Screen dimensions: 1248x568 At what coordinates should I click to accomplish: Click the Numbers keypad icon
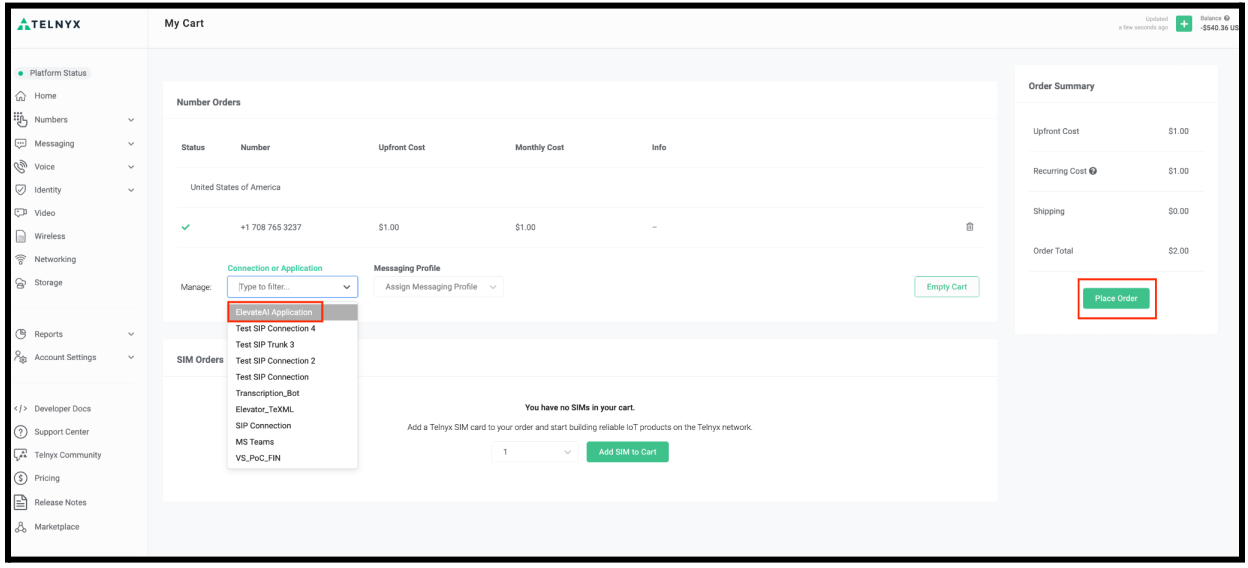20,120
